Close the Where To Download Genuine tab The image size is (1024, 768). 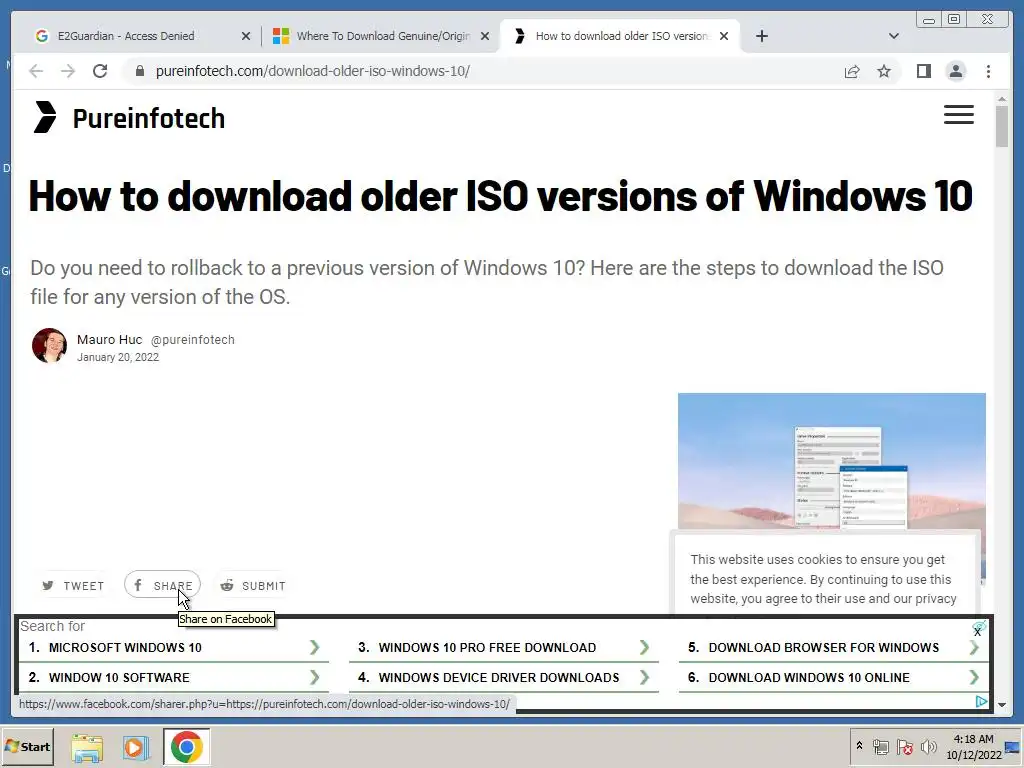(x=485, y=36)
